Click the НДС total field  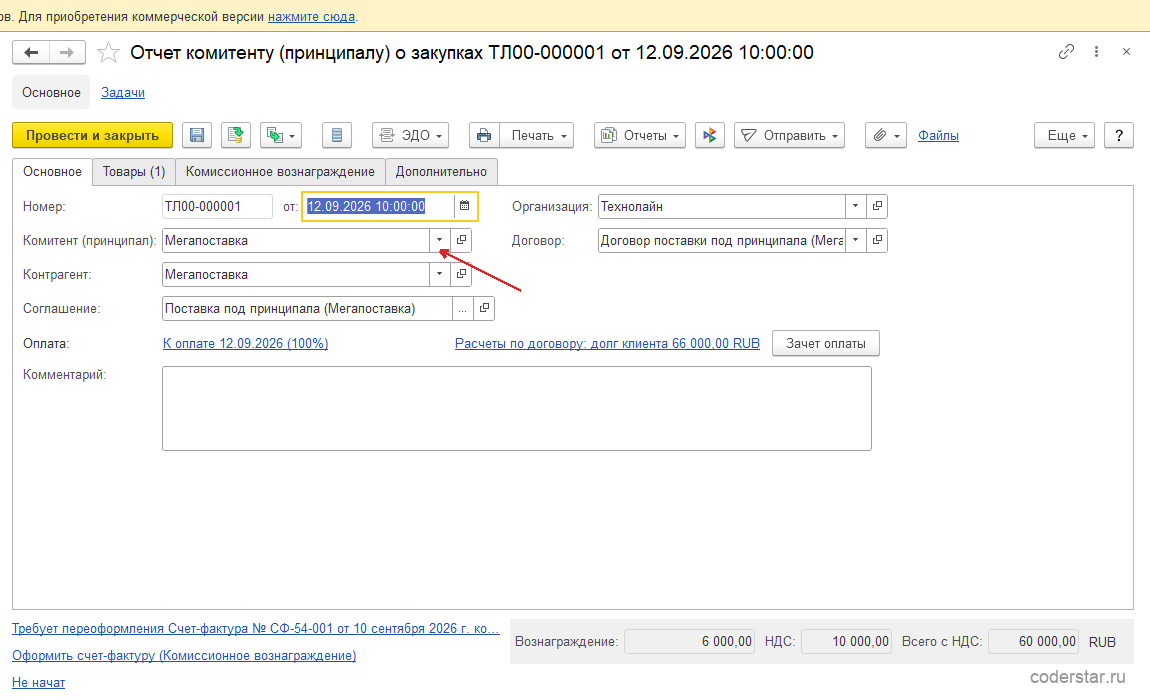coord(846,641)
